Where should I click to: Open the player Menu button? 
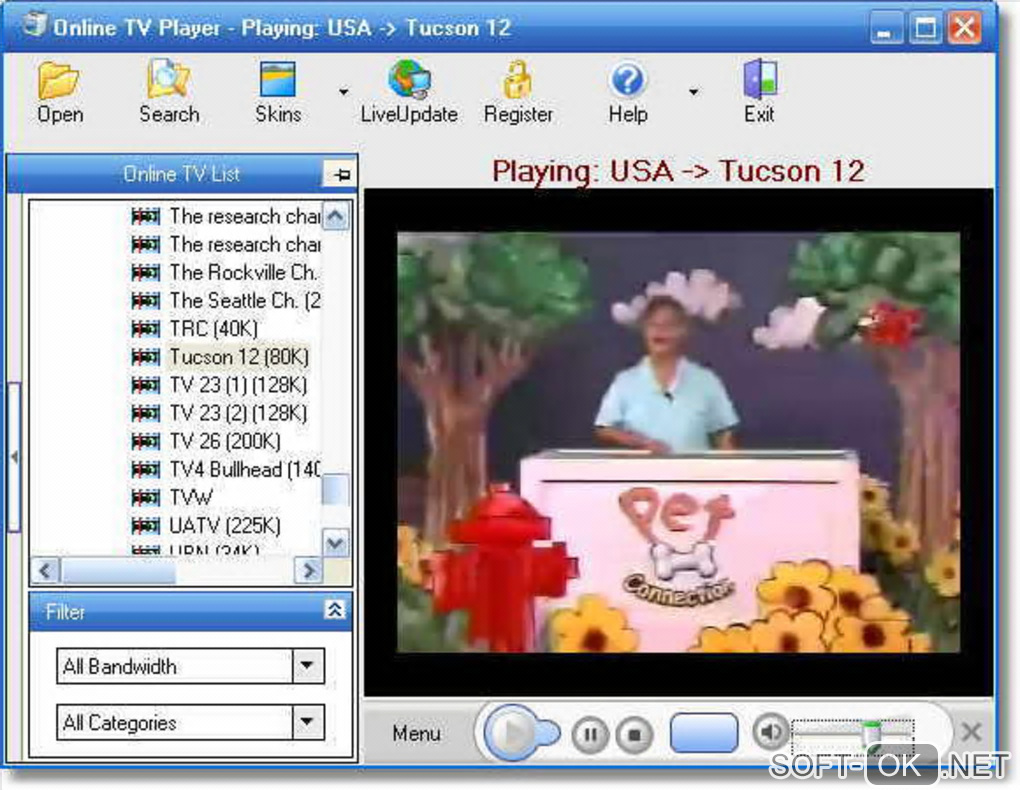coord(416,733)
